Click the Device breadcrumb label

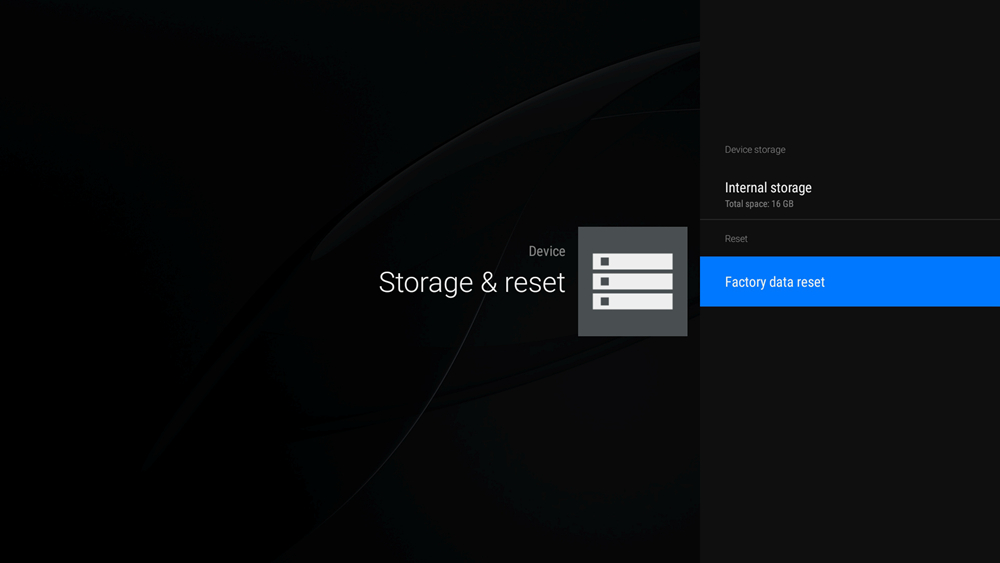pos(547,251)
